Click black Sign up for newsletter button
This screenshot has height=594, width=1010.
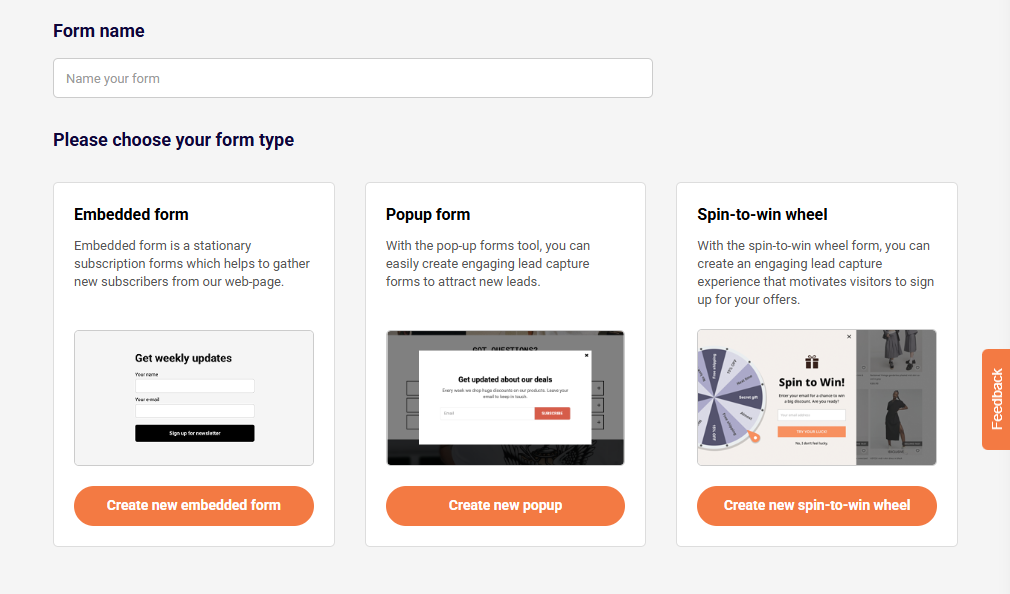[194, 433]
